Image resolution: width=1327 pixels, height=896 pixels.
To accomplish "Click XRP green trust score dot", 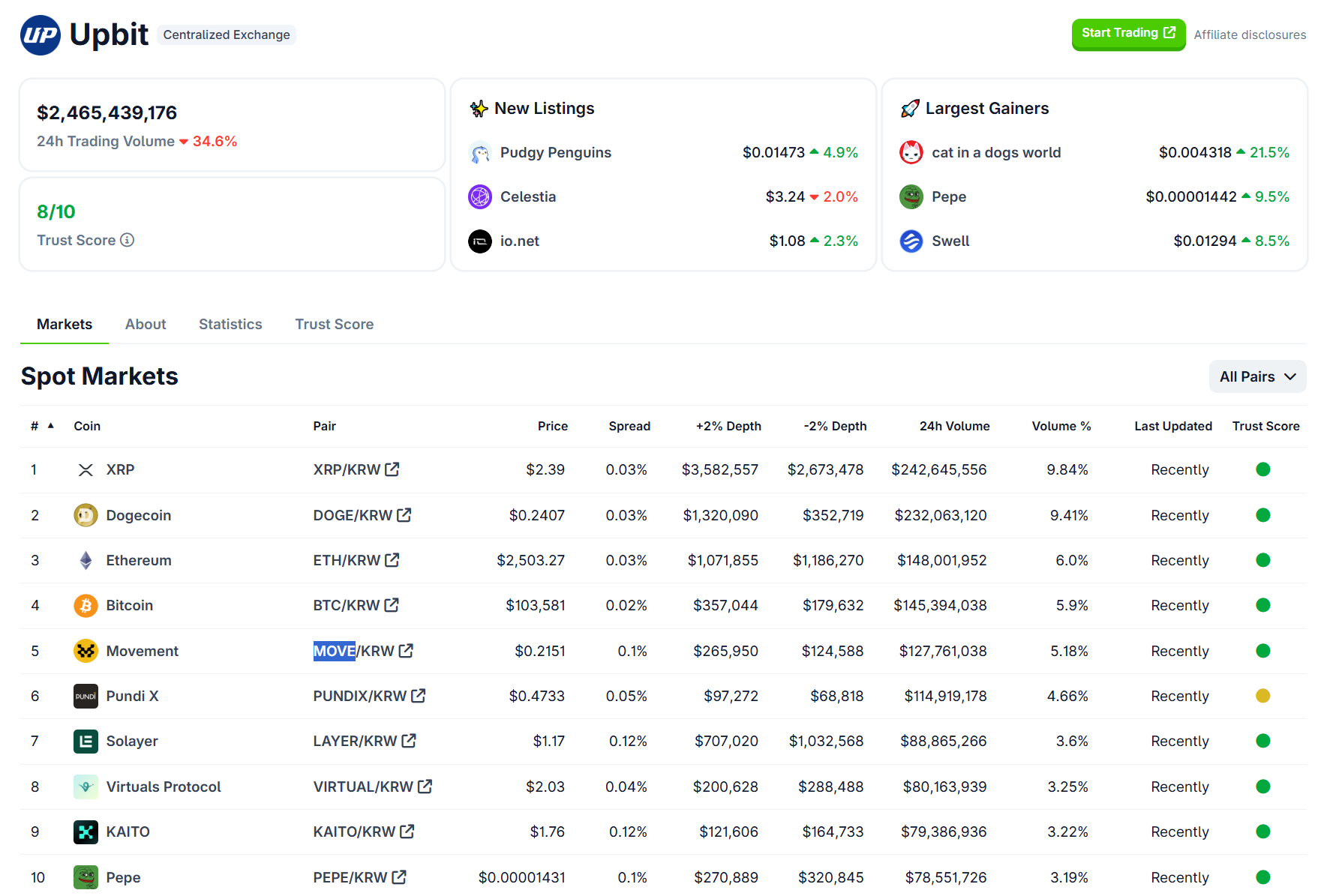I will coord(1263,469).
